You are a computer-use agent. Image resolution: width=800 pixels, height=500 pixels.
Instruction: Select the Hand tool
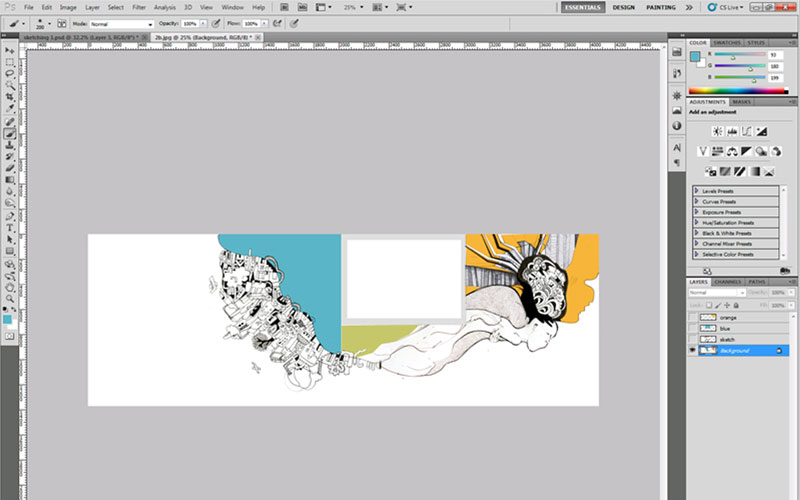coord(10,287)
